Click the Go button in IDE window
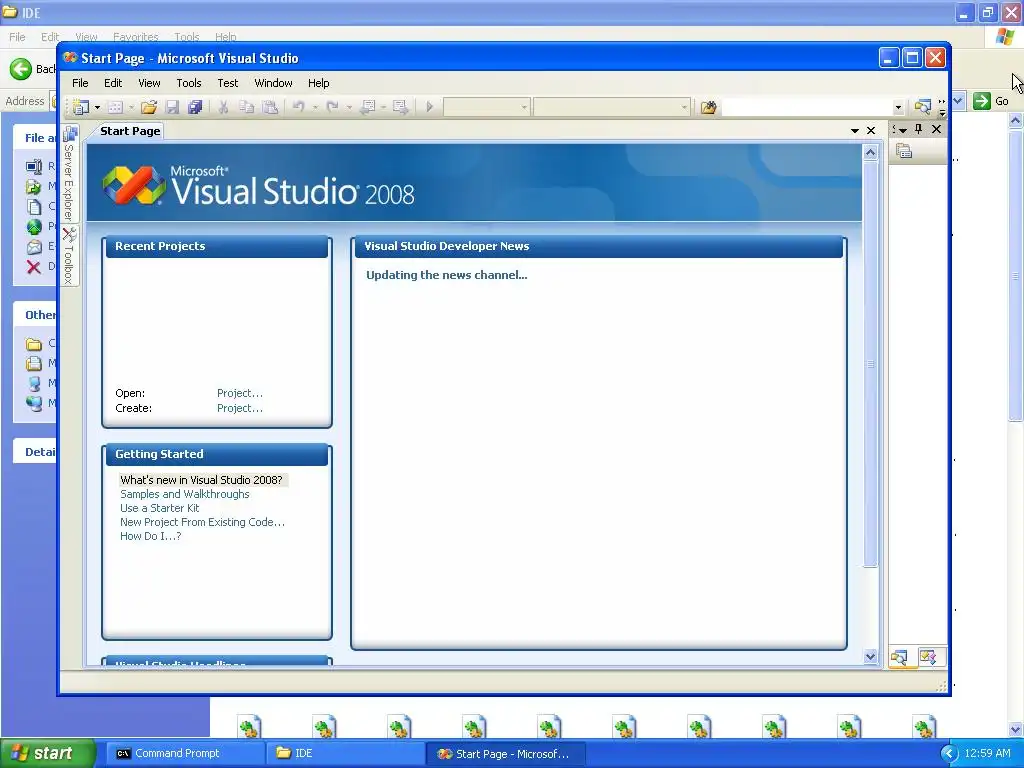The width and height of the screenshot is (1024, 768). point(991,101)
